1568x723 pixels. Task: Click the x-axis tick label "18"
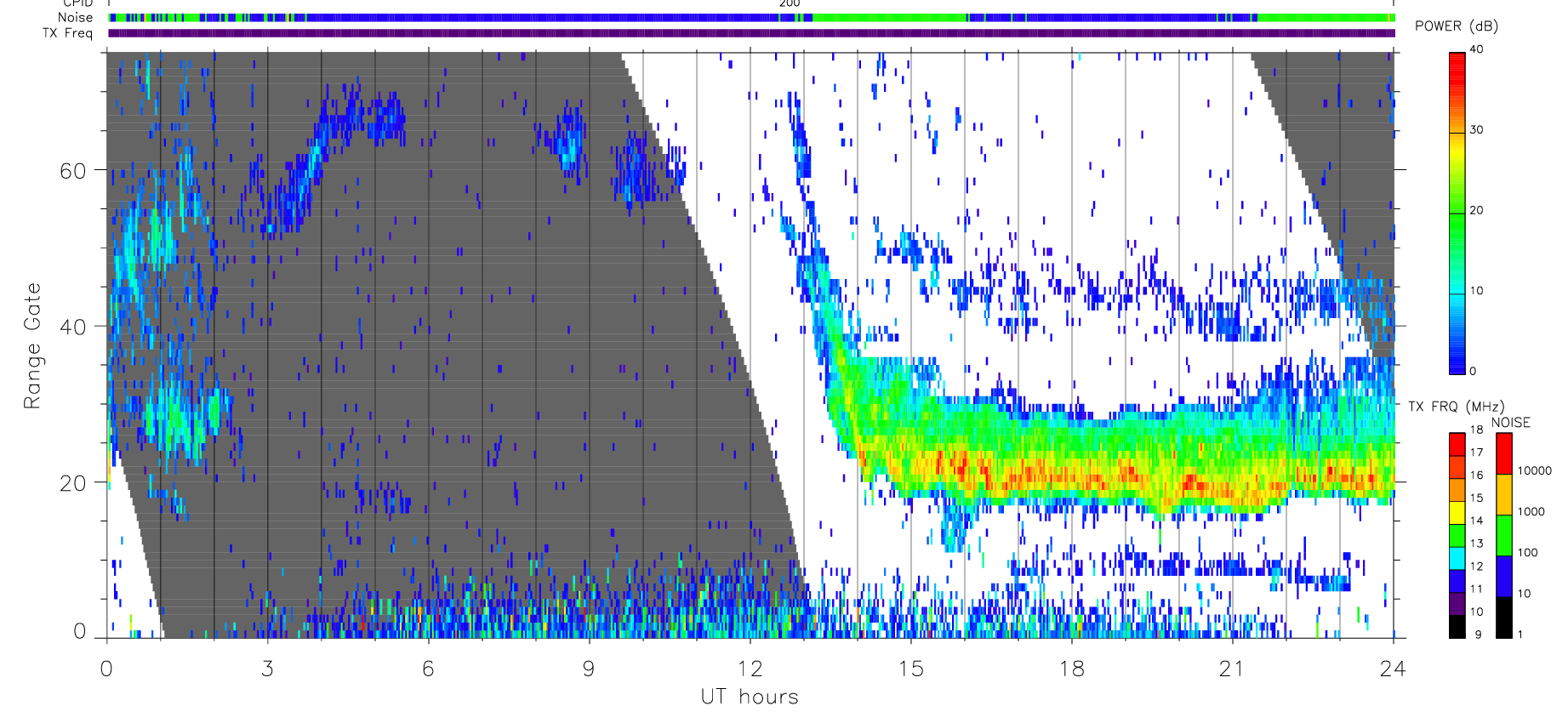click(x=1071, y=669)
